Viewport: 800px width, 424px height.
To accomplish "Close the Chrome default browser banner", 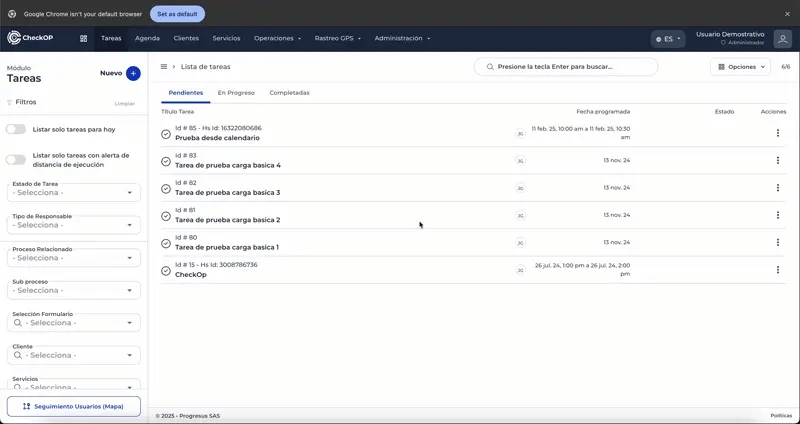I will pyautogui.click(x=787, y=14).
